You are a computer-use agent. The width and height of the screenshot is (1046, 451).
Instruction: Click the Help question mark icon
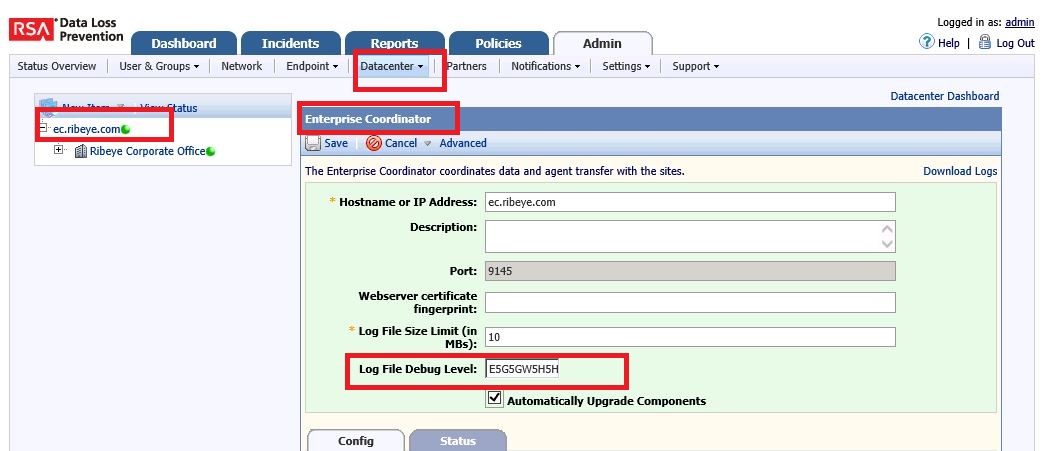pyautogui.click(x=926, y=43)
